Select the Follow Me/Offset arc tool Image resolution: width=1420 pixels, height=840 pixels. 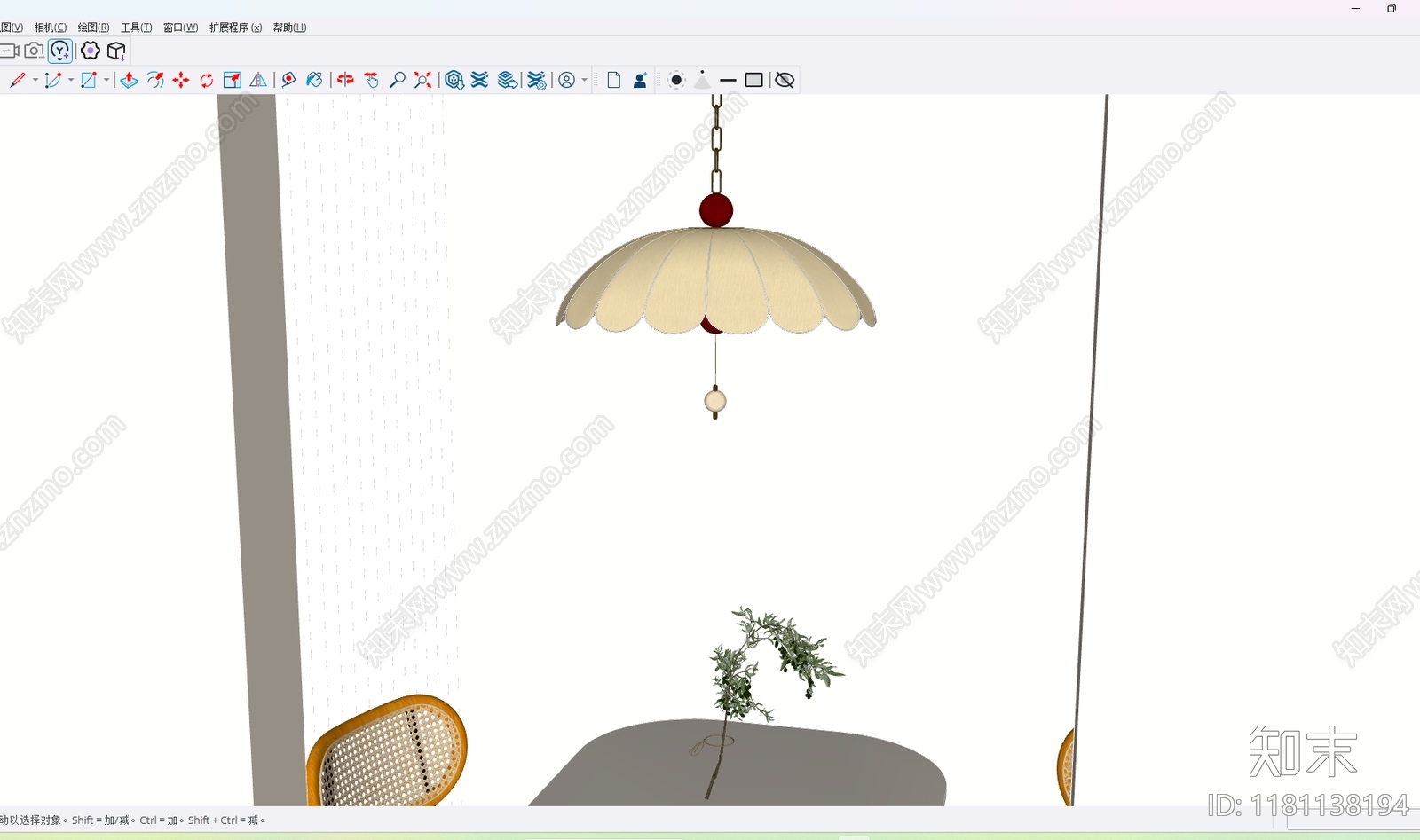(x=155, y=80)
